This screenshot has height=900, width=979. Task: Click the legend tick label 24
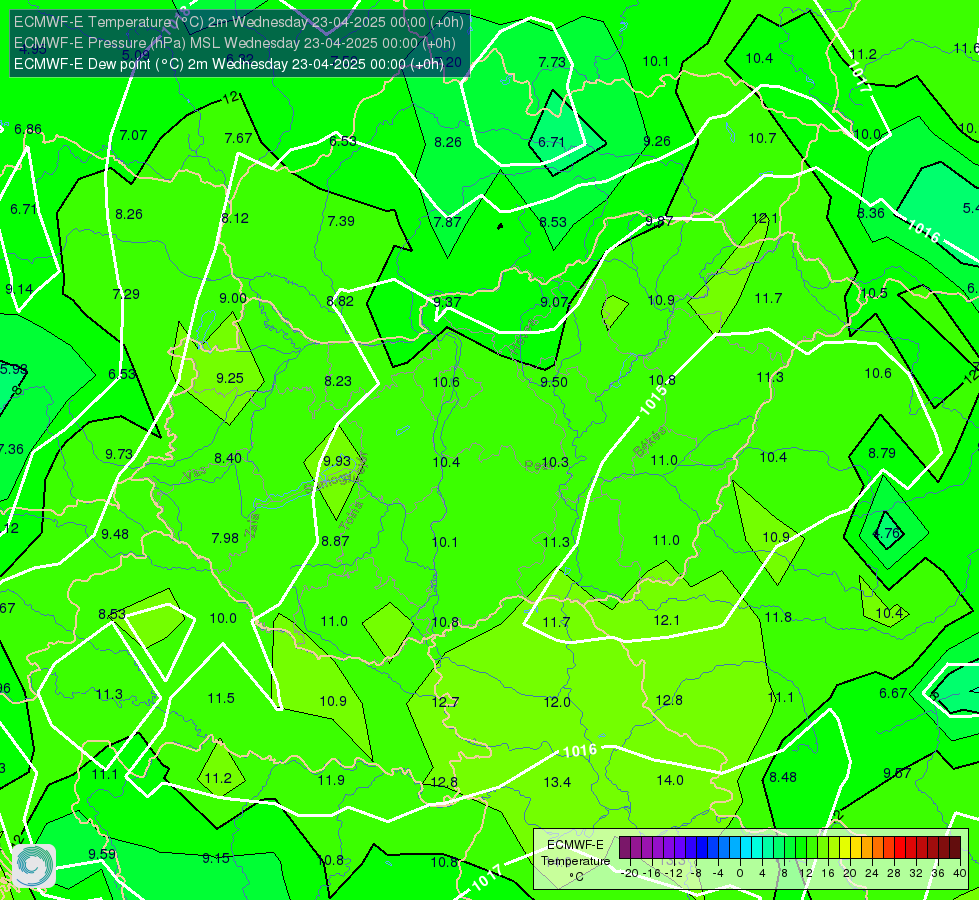[872, 873]
